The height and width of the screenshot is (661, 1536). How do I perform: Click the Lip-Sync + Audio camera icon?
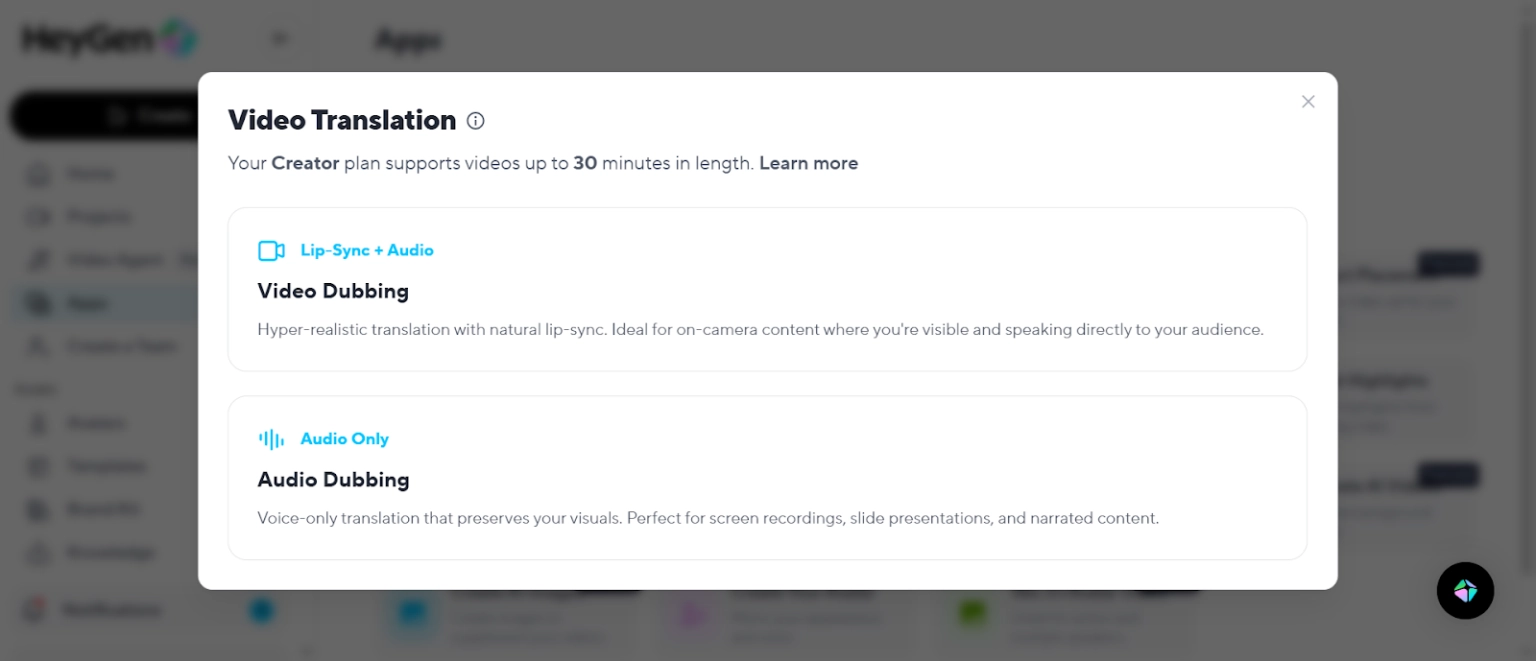(x=271, y=250)
